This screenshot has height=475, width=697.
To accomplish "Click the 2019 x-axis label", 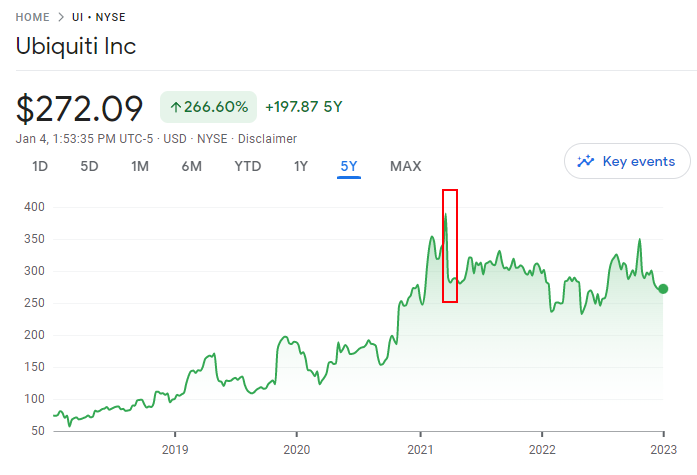I will tap(175, 450).
